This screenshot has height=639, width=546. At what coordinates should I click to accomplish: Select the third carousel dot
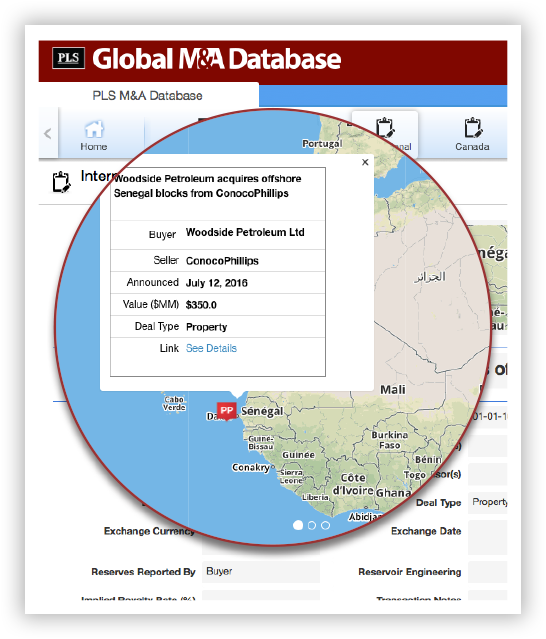point(325,525)
